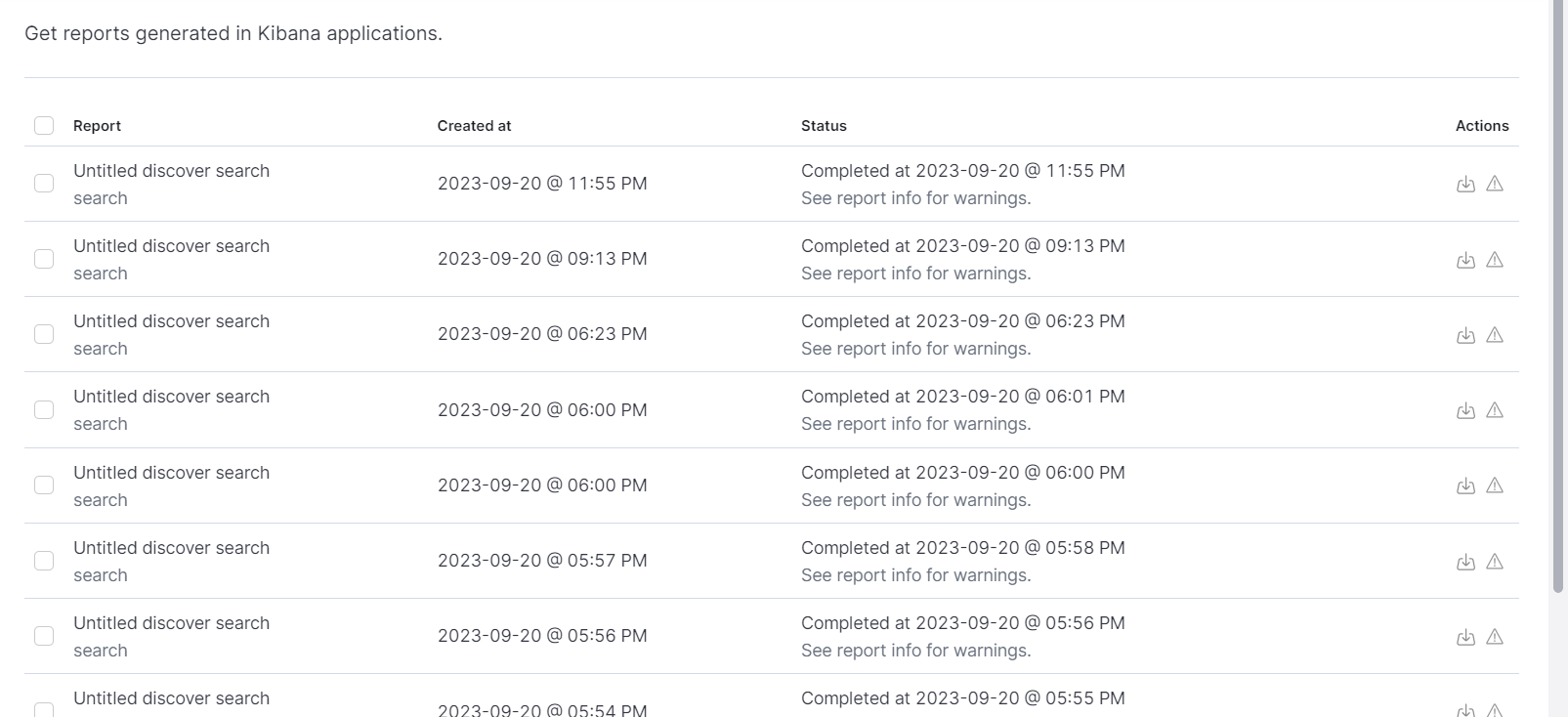Screen dimensions: 1568x717
Task: Download report created at 05:57 PM
Action: pyautogui.click(x=1465, y=562)
